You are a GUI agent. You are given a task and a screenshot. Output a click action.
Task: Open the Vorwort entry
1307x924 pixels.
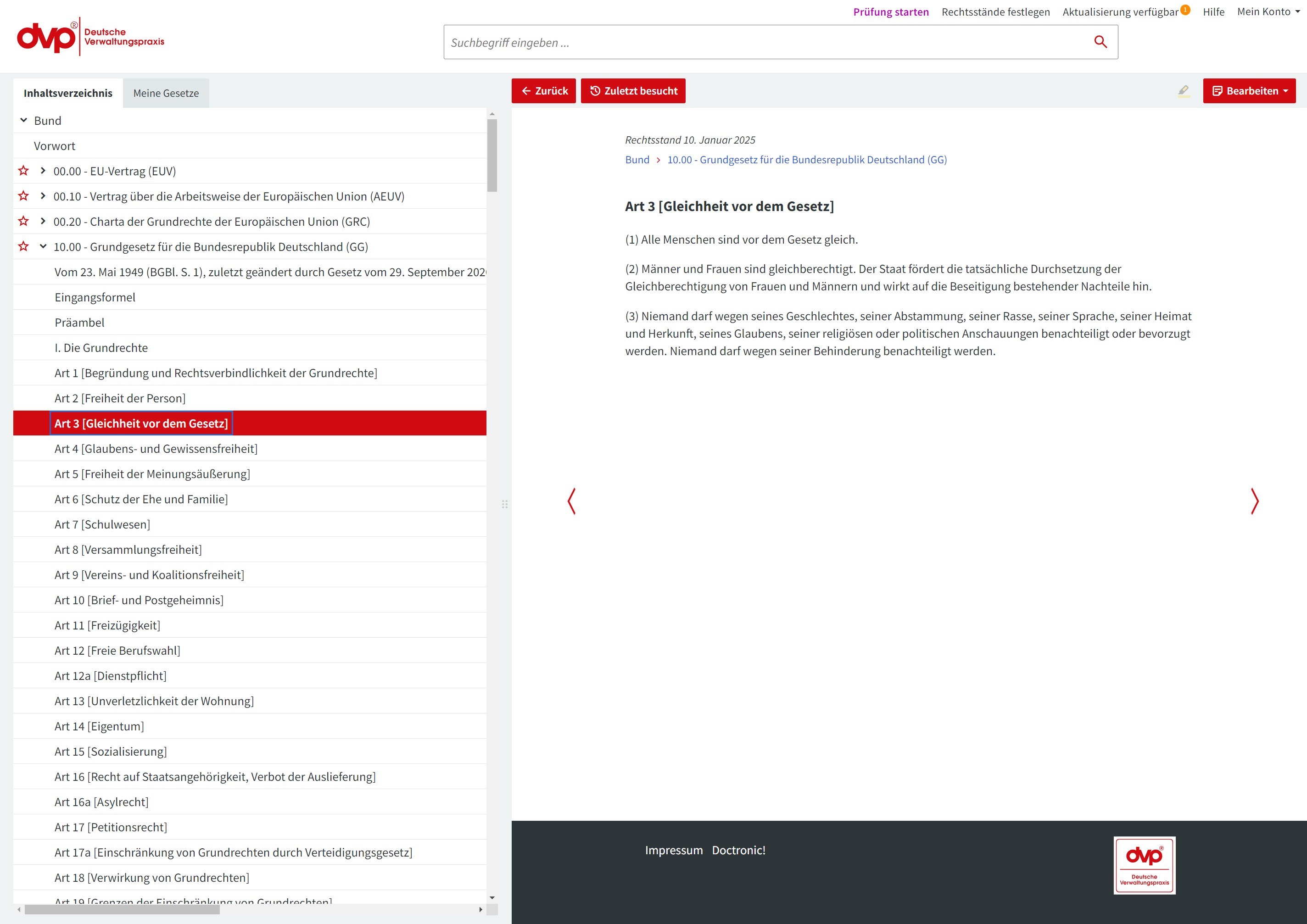pyautogui.click(x=54, y=145)
